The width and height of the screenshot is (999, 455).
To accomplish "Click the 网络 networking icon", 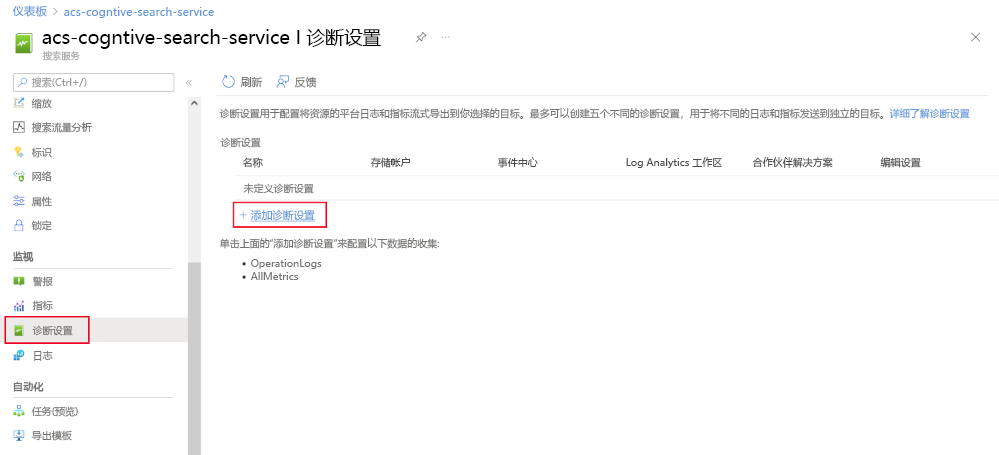I will [19, 177].
